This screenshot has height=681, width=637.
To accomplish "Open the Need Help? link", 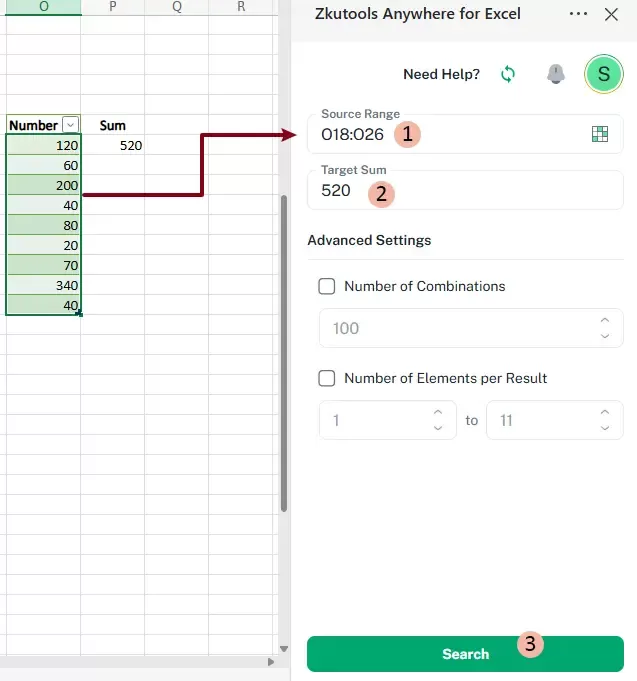I will (441, 74).
